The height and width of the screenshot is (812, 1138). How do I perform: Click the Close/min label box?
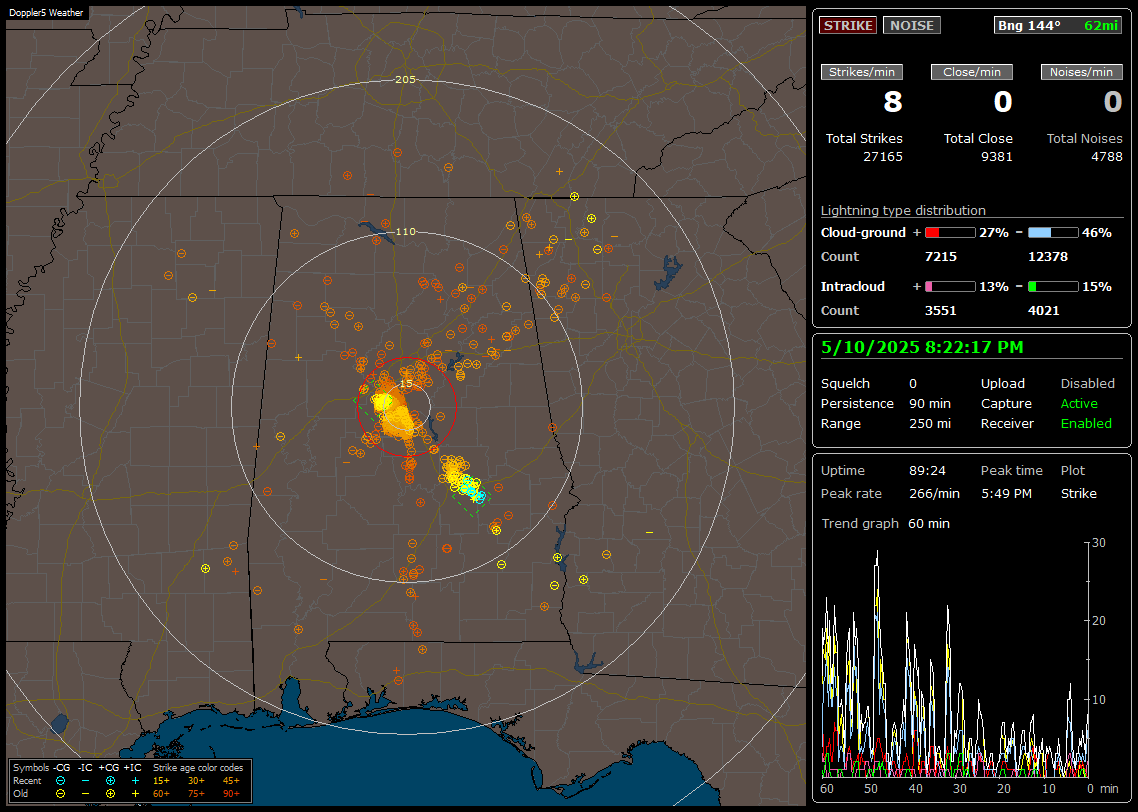point(972,72)
